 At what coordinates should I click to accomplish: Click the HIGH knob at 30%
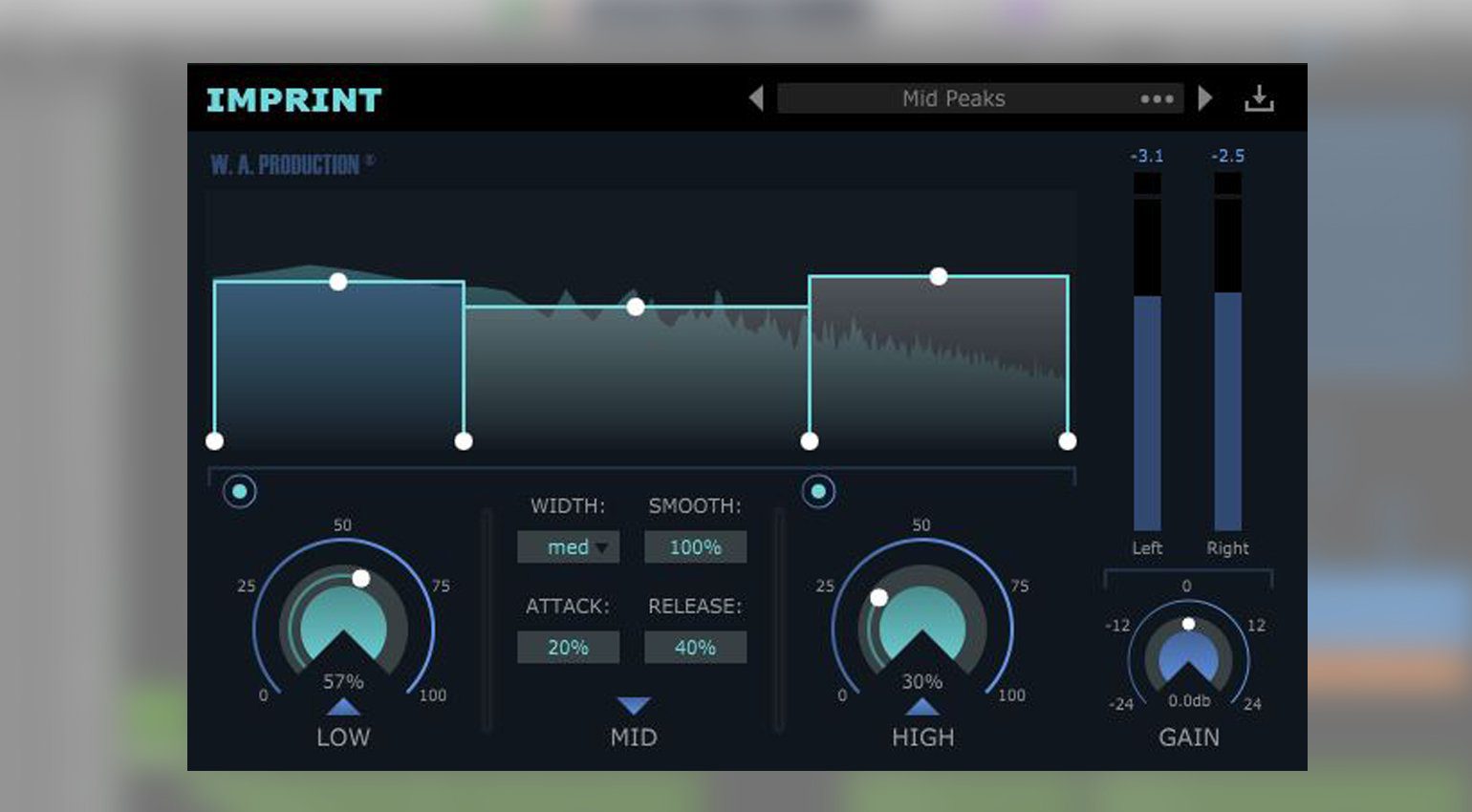click(x=922, y=626)
